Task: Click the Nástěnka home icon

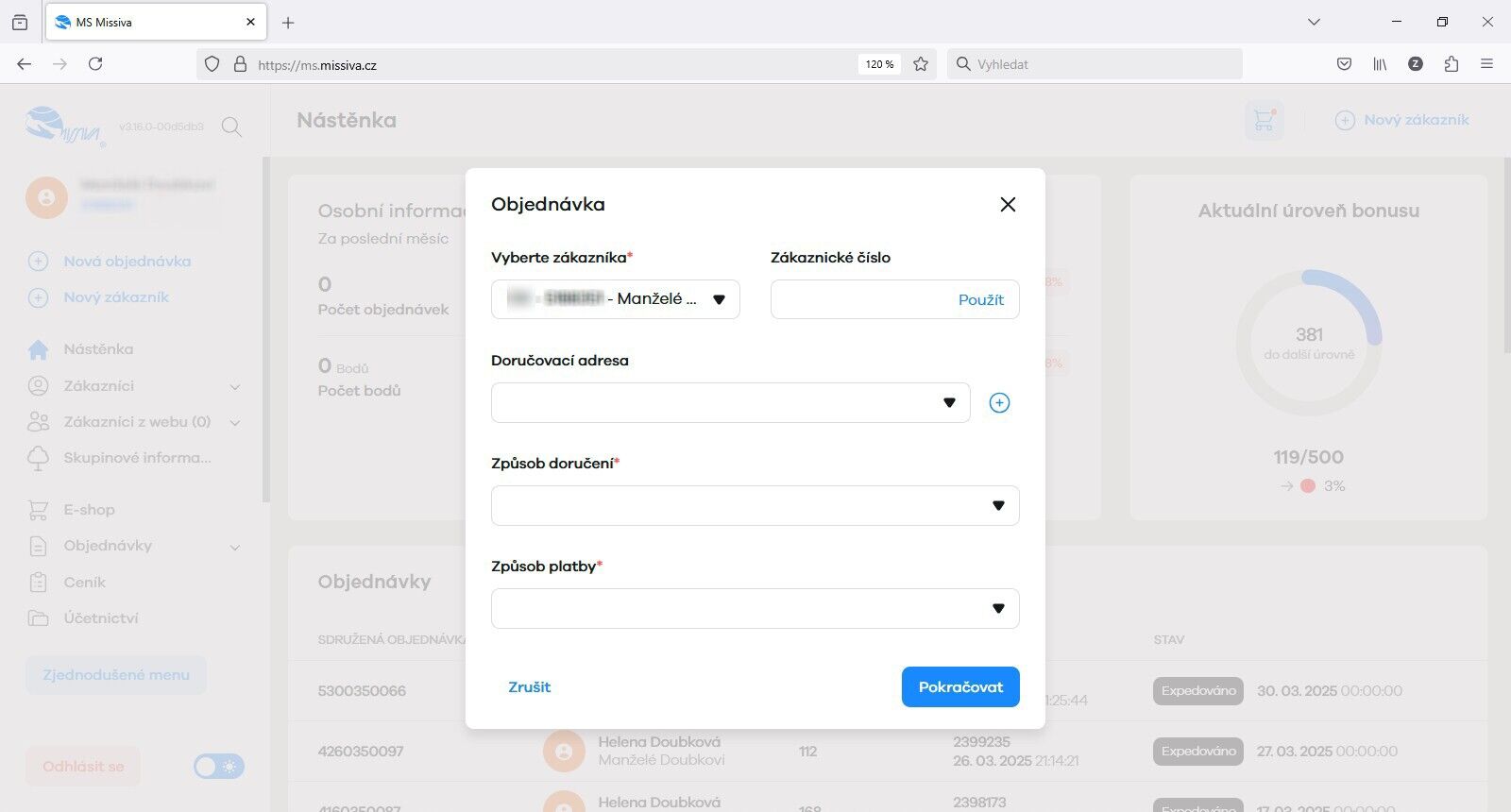Action: (38, 349)
